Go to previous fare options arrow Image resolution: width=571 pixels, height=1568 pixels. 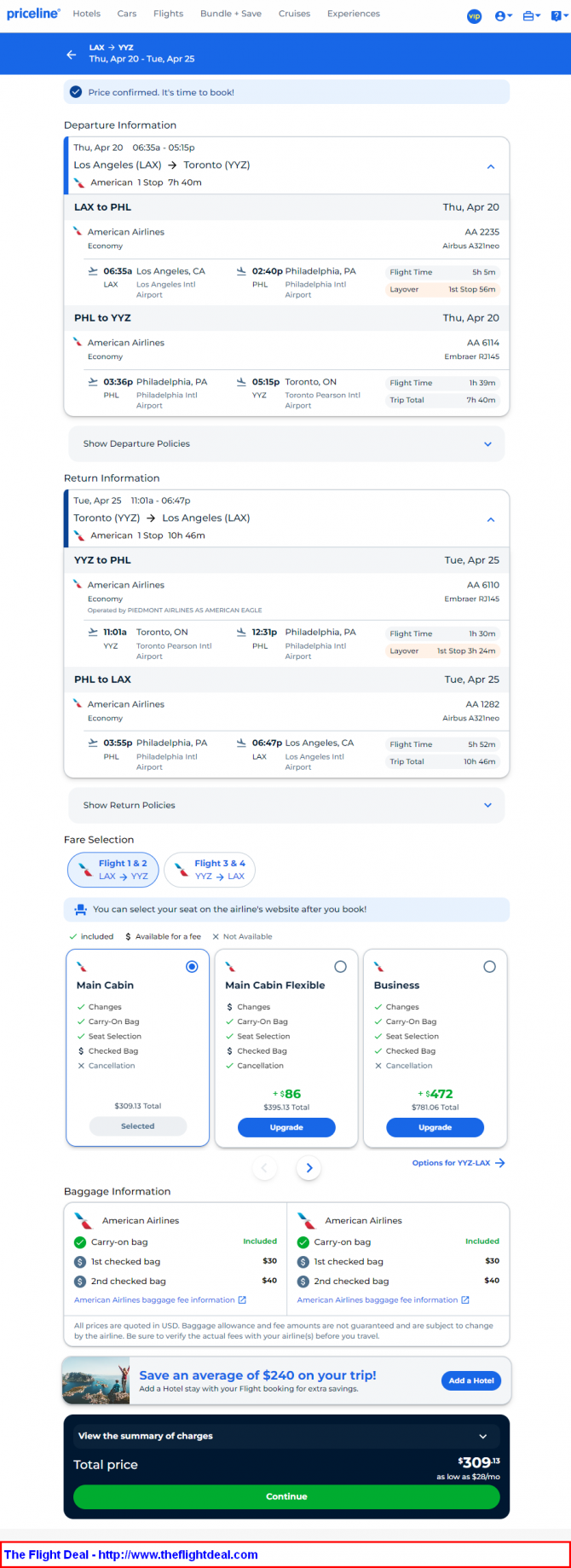pos(264,1168)
